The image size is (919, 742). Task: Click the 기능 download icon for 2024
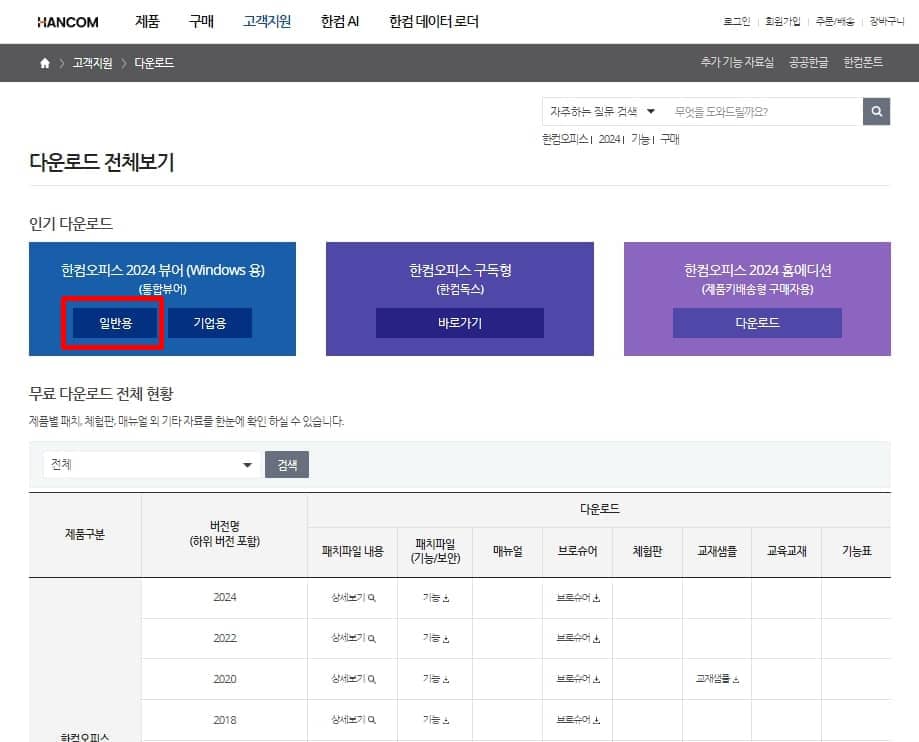pos(435,598)
